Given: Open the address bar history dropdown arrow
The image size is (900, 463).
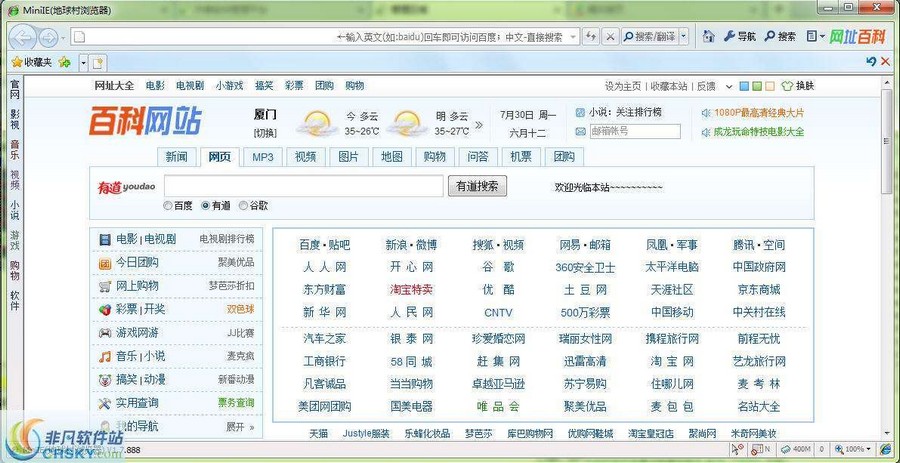Looking at the screenshot, I should (x=573, y=37).
